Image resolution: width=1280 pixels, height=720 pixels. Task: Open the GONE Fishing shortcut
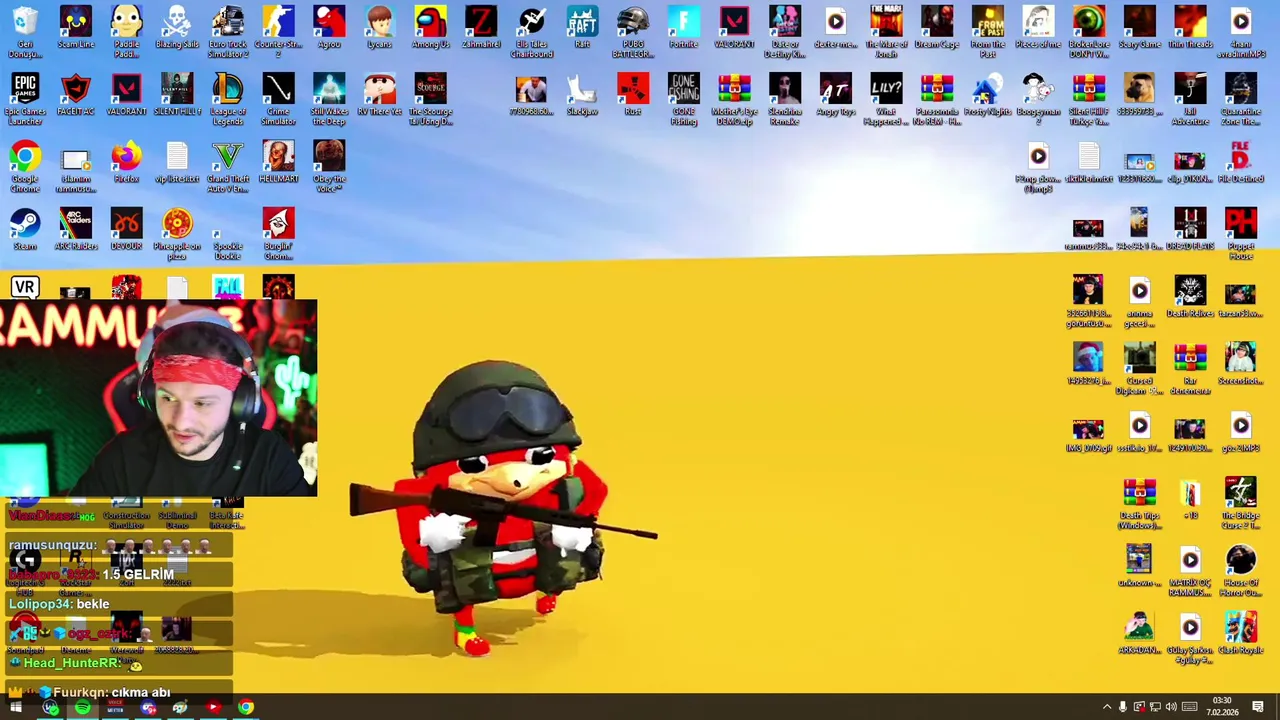[x=684, y=99]
